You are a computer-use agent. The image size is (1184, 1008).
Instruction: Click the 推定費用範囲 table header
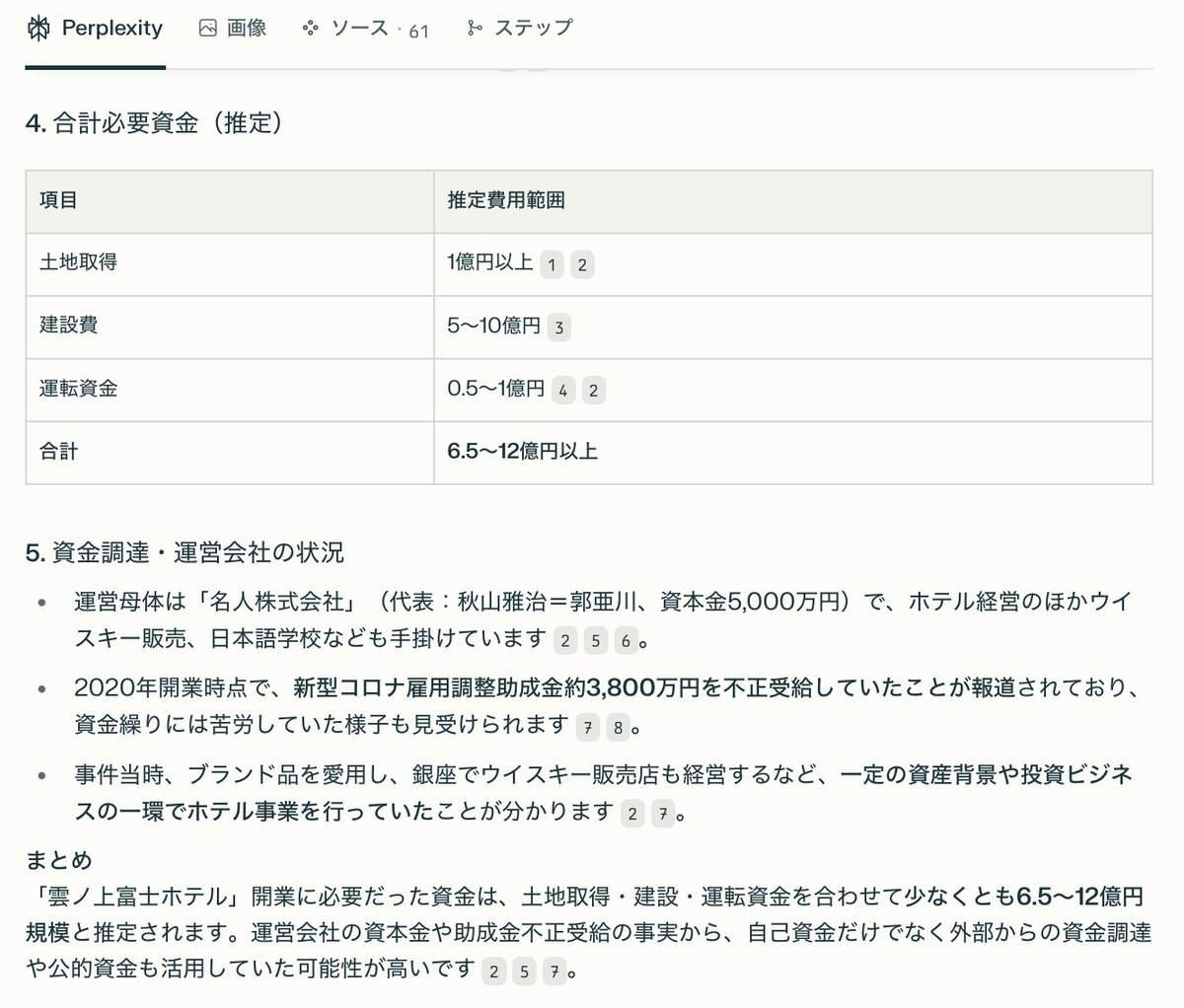click(793, 201)
